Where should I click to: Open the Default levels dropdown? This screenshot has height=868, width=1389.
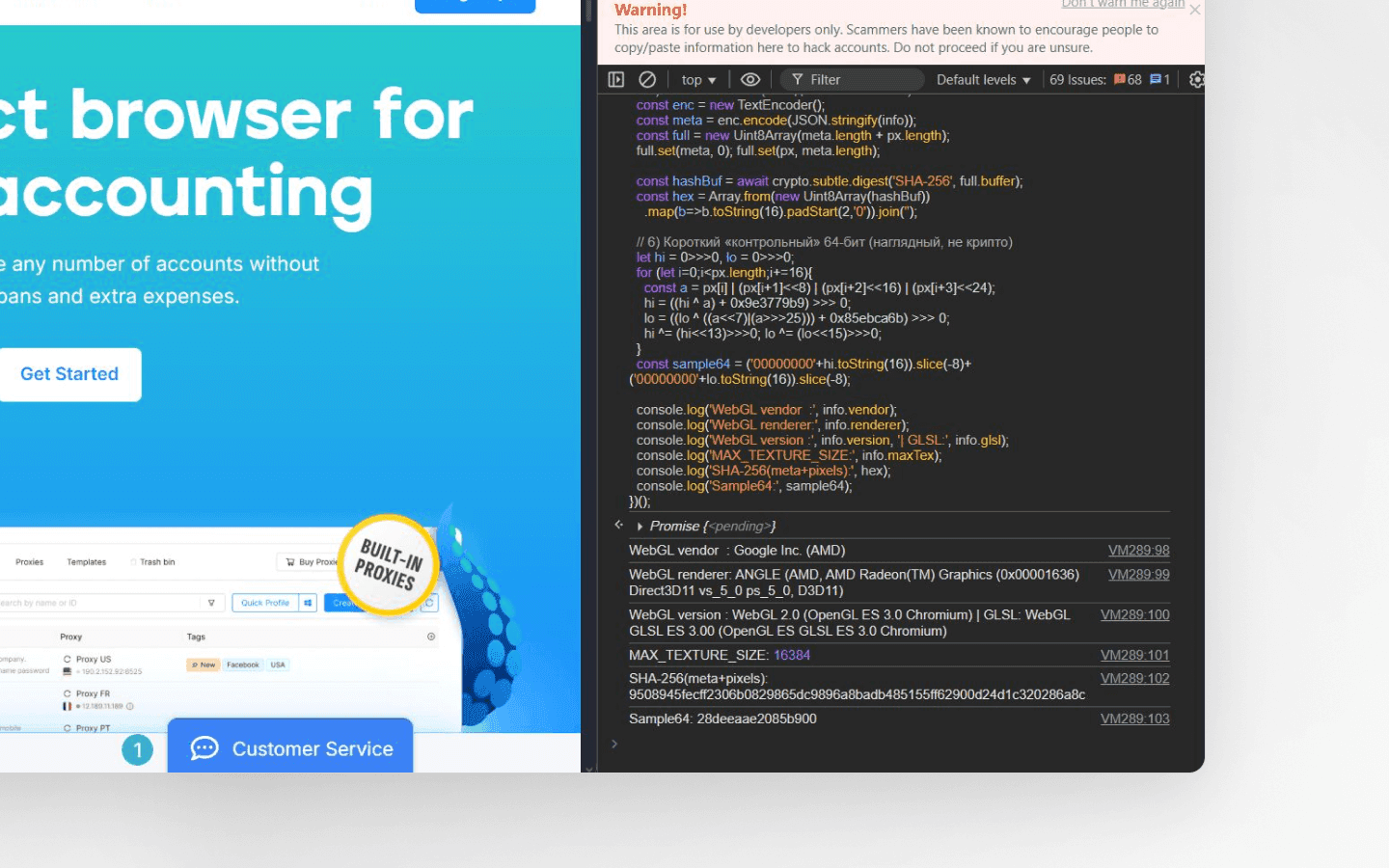(983, 80)
